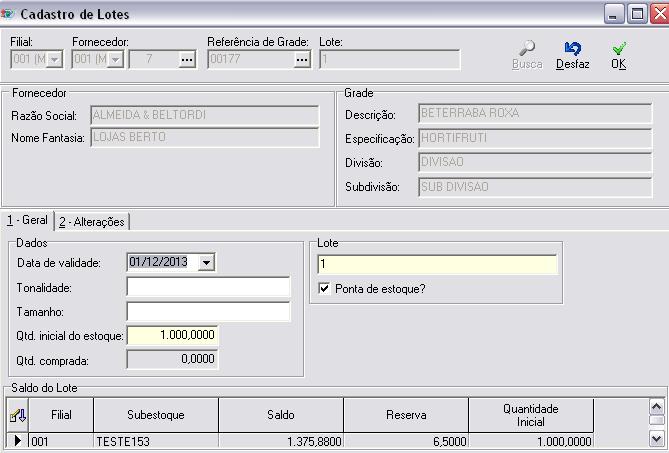The width and height of the screenshot is (669, 453).
Task: Click the Reserva column header
Action: [x=406, y=415]
